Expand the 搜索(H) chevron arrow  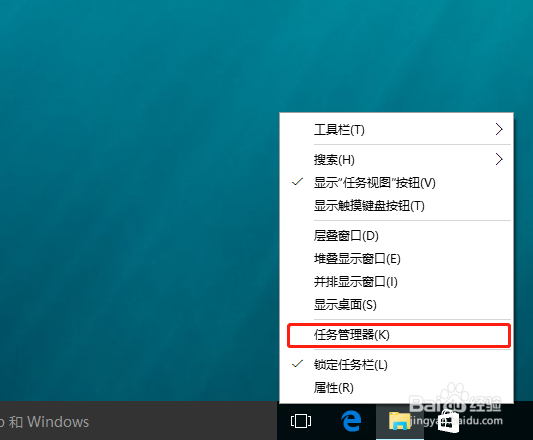pyautogui.click(x=499, y=159)
